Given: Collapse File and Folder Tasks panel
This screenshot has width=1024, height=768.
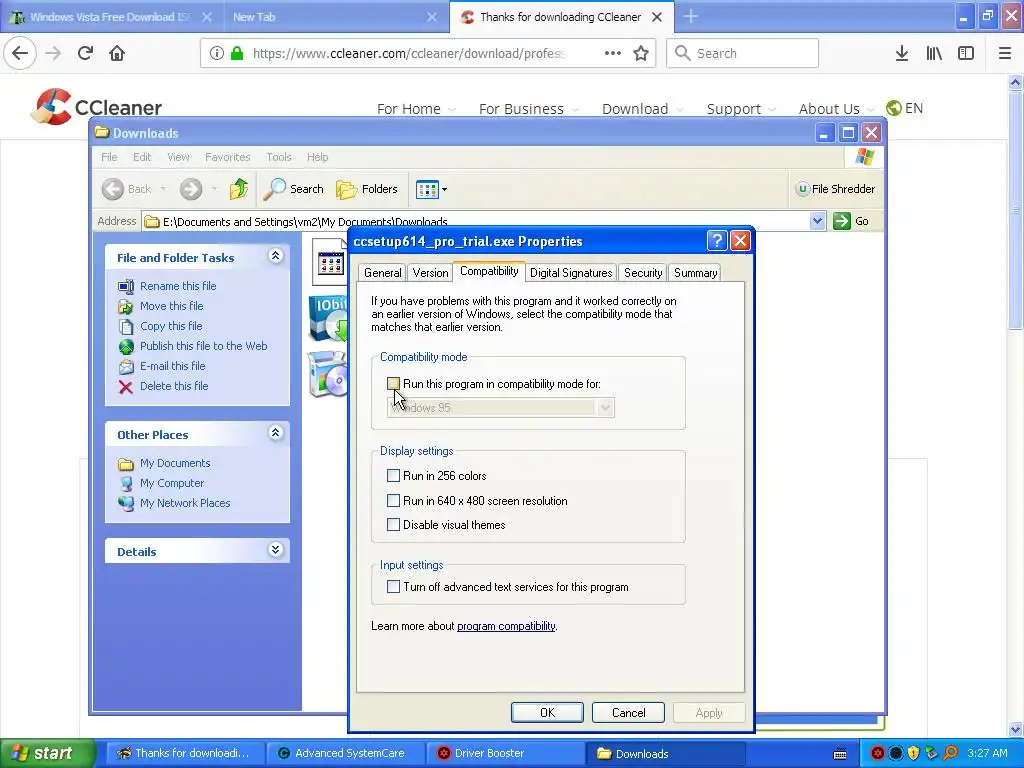Looking at the screenshot, I should point(276,256).
